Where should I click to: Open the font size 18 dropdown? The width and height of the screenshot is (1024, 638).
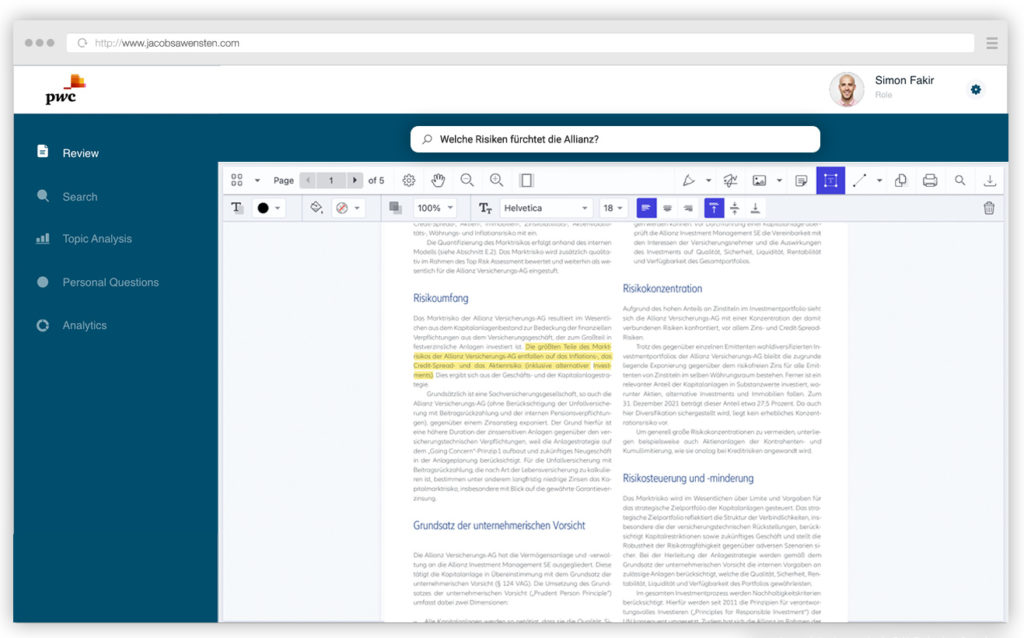coord(613,208)
